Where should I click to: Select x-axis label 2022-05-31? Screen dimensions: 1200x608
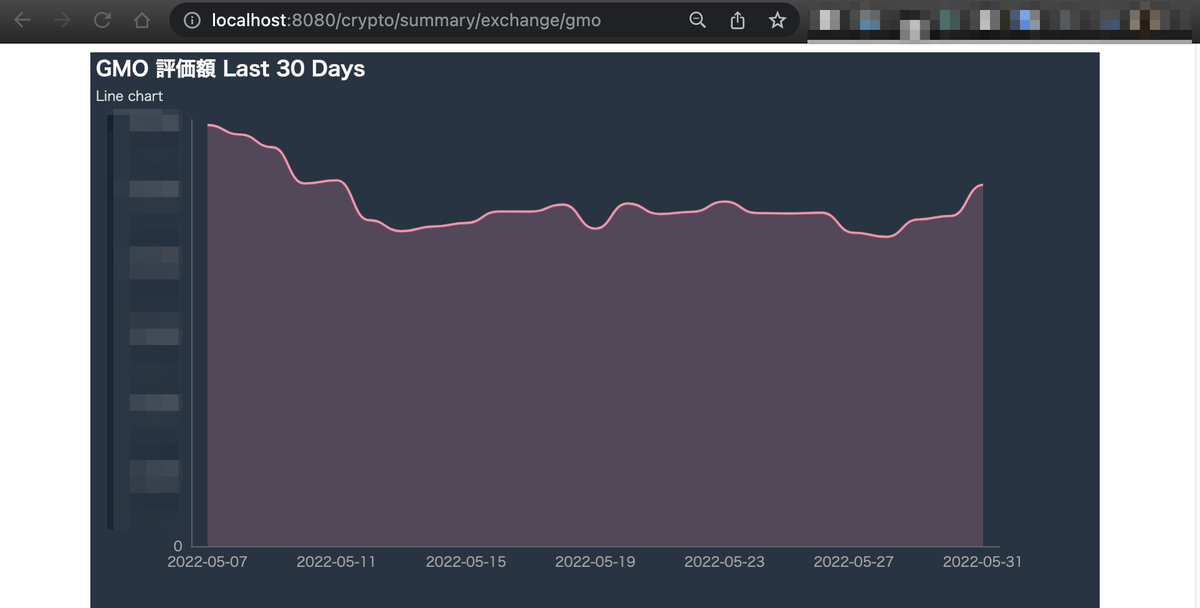(x=982, y=562)
